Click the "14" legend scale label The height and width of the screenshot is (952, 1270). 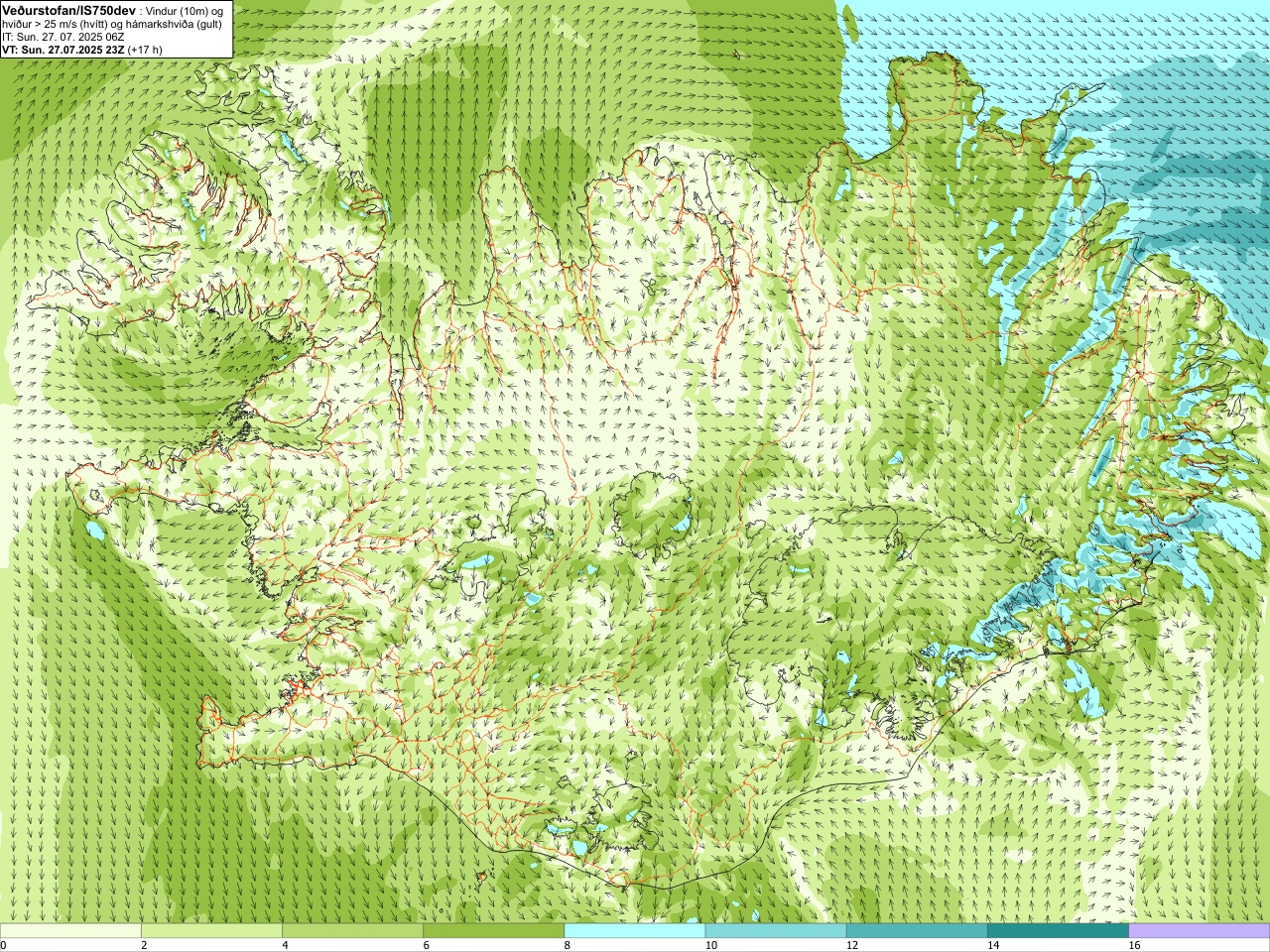click(x=993, y=945)
